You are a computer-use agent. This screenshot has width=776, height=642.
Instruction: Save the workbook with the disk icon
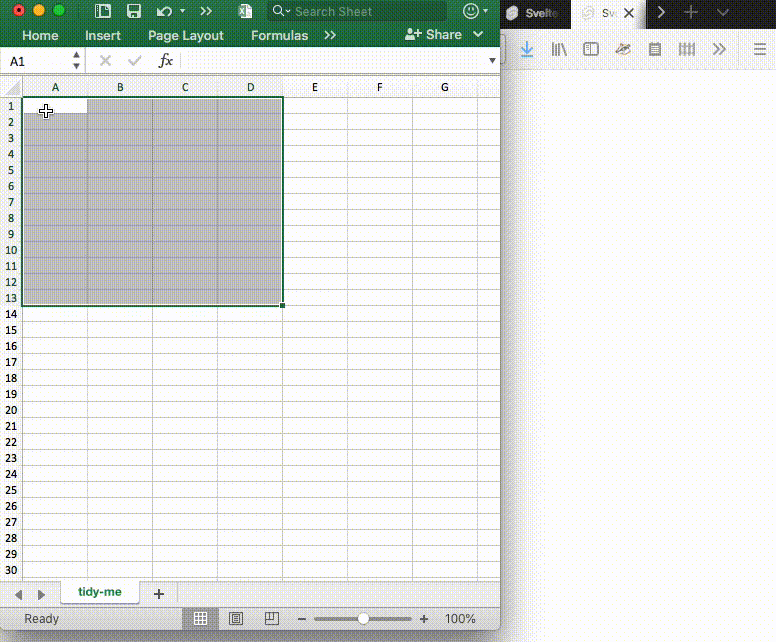[134, 11]
